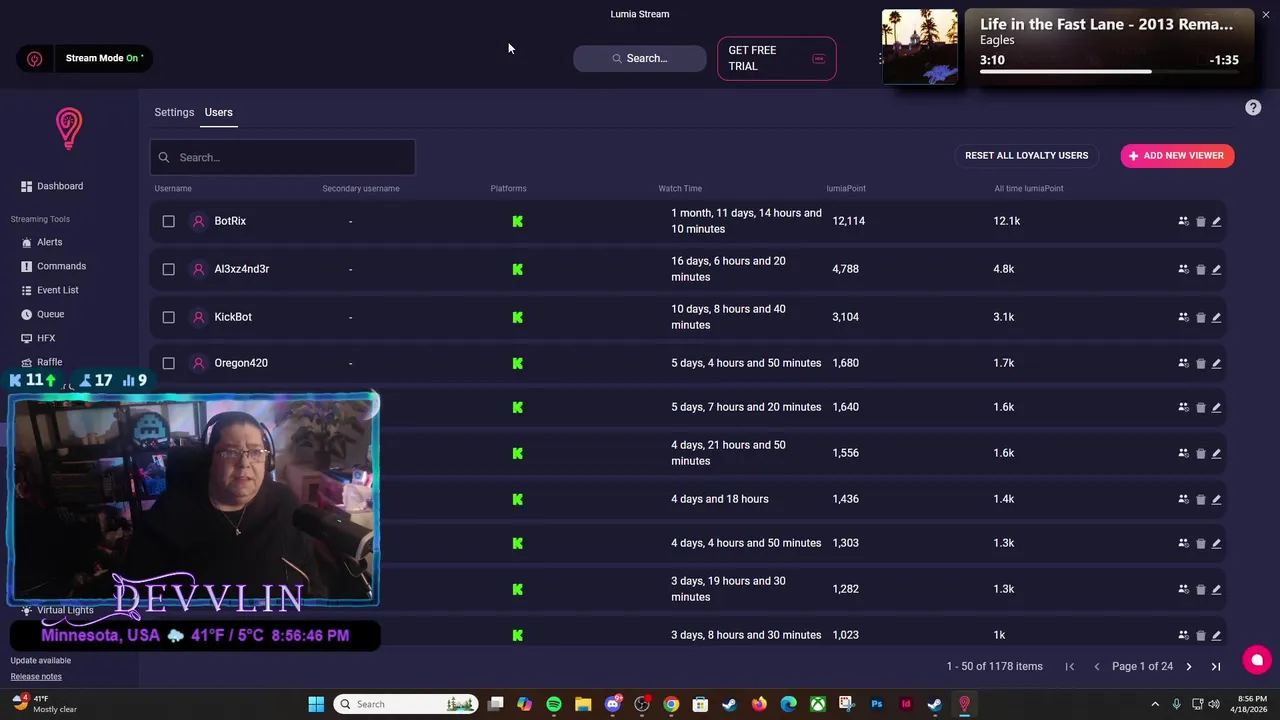Viewport: 1280px width, 720px height.
Task: Tick the BotRix row checkbox
Action: [168, 221]
